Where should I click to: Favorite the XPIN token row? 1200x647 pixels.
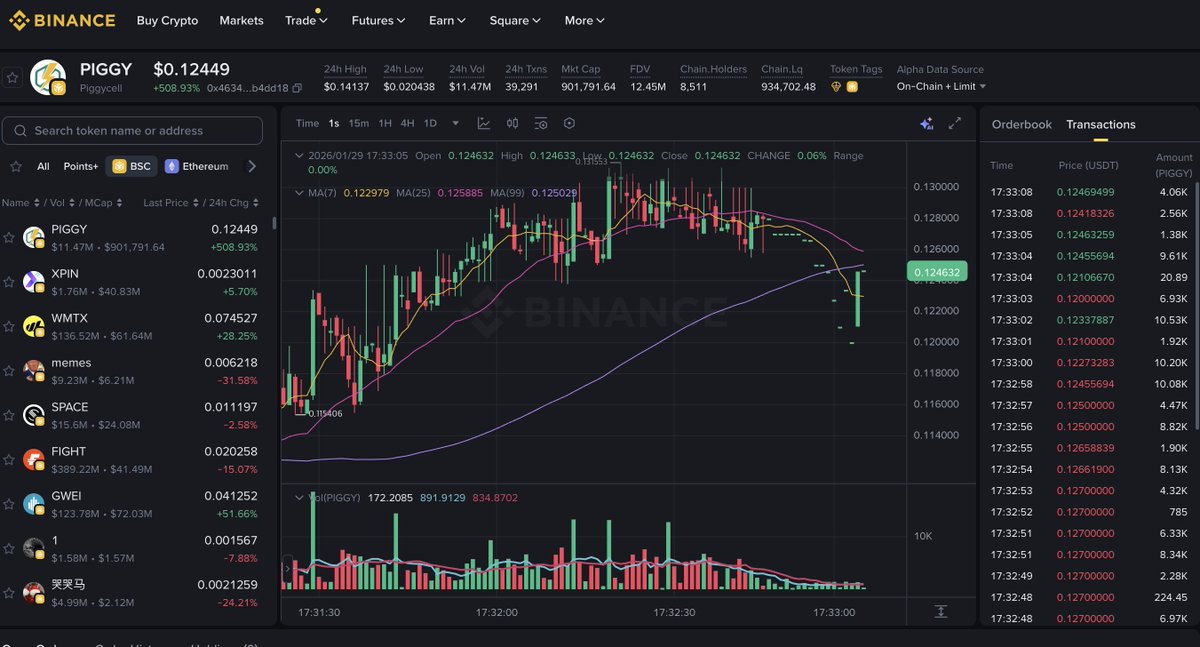click(9, 281)
